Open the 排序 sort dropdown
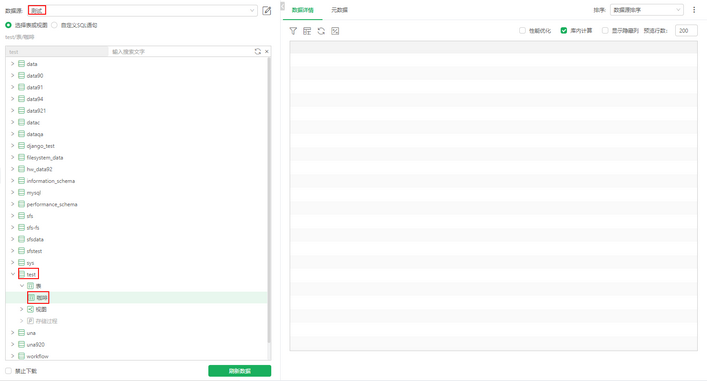The height and width of the screenshot is (381, 707). coord(647,10)
